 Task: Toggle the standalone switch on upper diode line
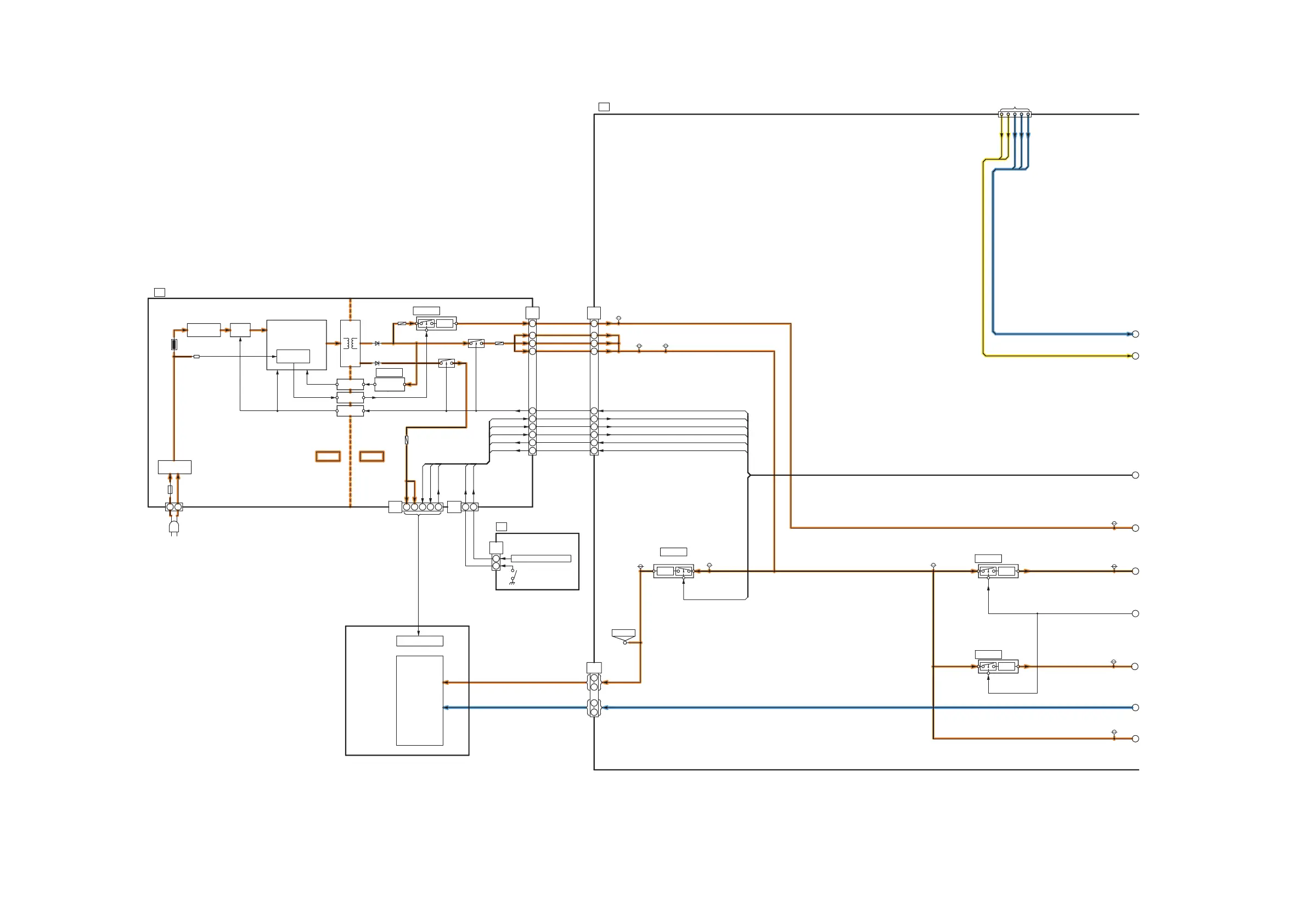(476, 343)
